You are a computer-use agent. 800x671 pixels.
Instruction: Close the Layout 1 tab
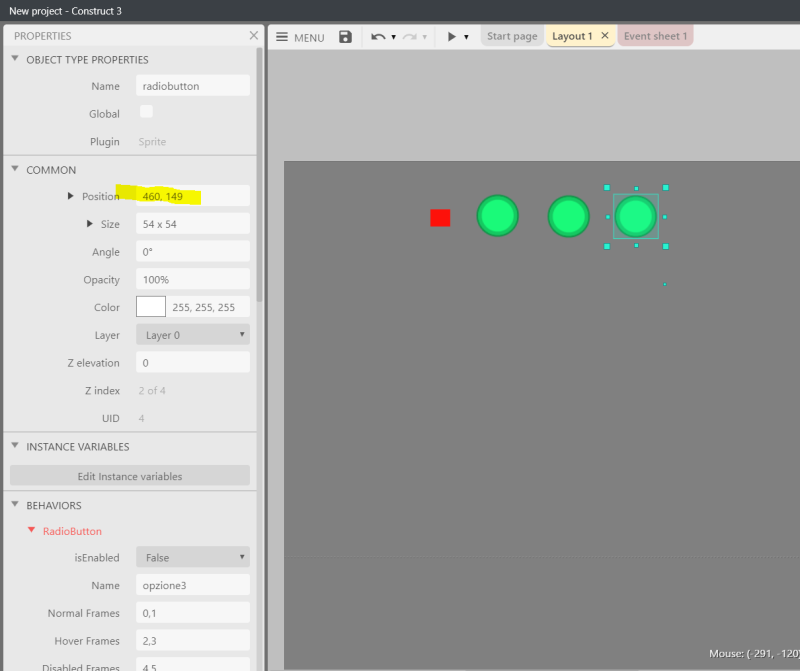click(x=605, y=36)
